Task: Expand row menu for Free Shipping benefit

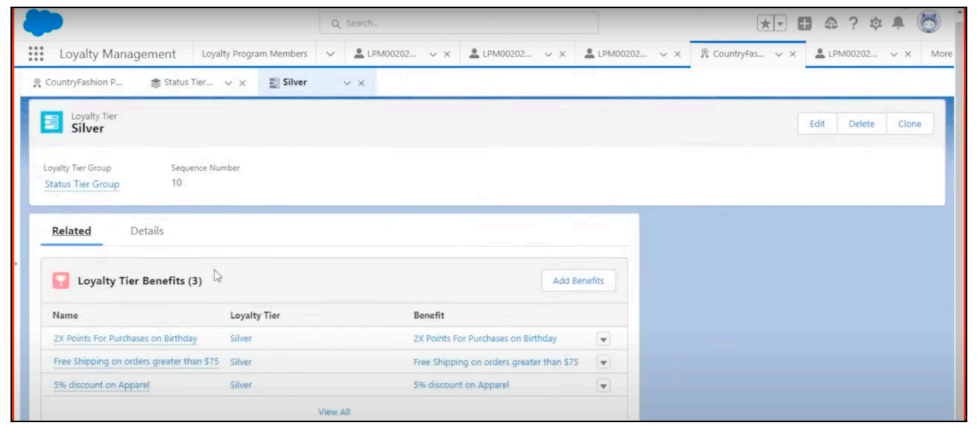Action: [x=603, y=362]
